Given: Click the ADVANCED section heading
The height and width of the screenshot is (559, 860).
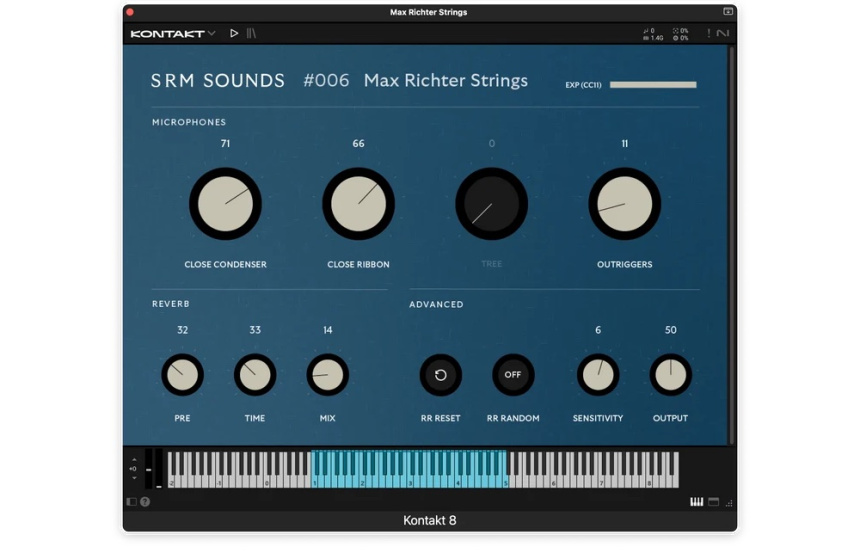Looking at the screenshot, I should 436,304.
